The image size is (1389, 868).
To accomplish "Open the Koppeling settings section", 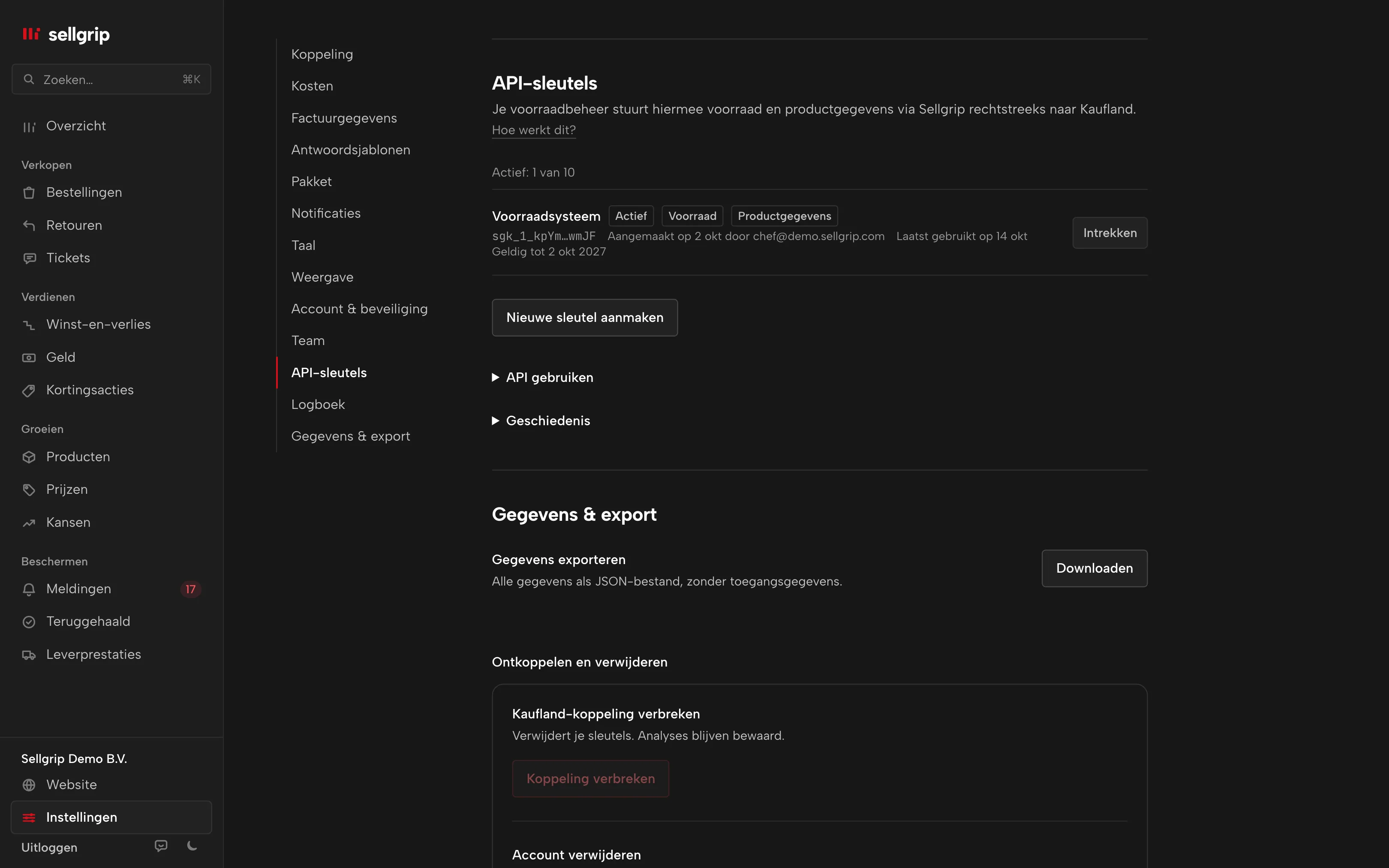I will pyautogui.click(x=322, y=54).
